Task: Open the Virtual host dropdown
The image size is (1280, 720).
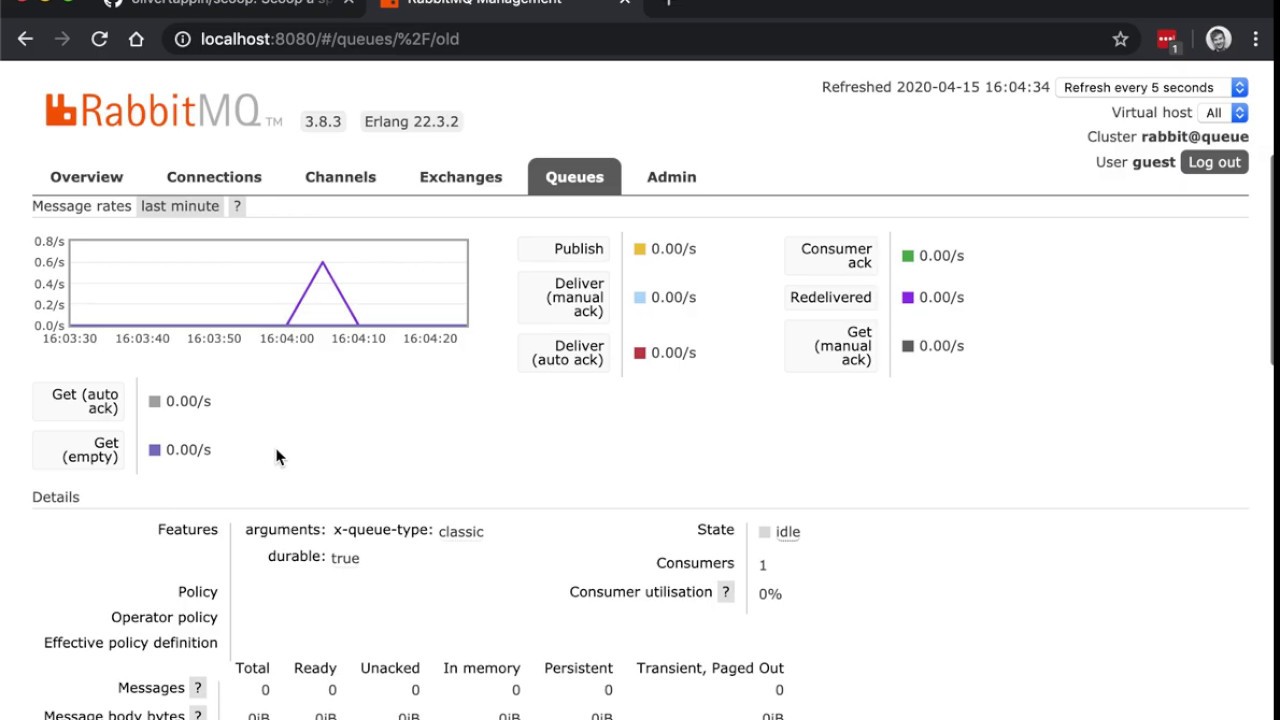Action: [1224, 113]
